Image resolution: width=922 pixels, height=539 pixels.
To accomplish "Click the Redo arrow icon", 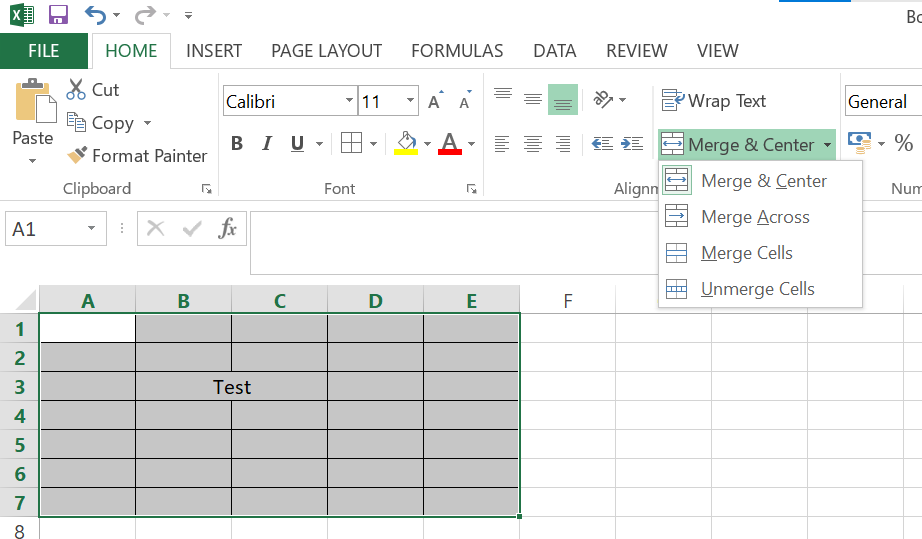I will pyautogui.click(x=145, y=15).
